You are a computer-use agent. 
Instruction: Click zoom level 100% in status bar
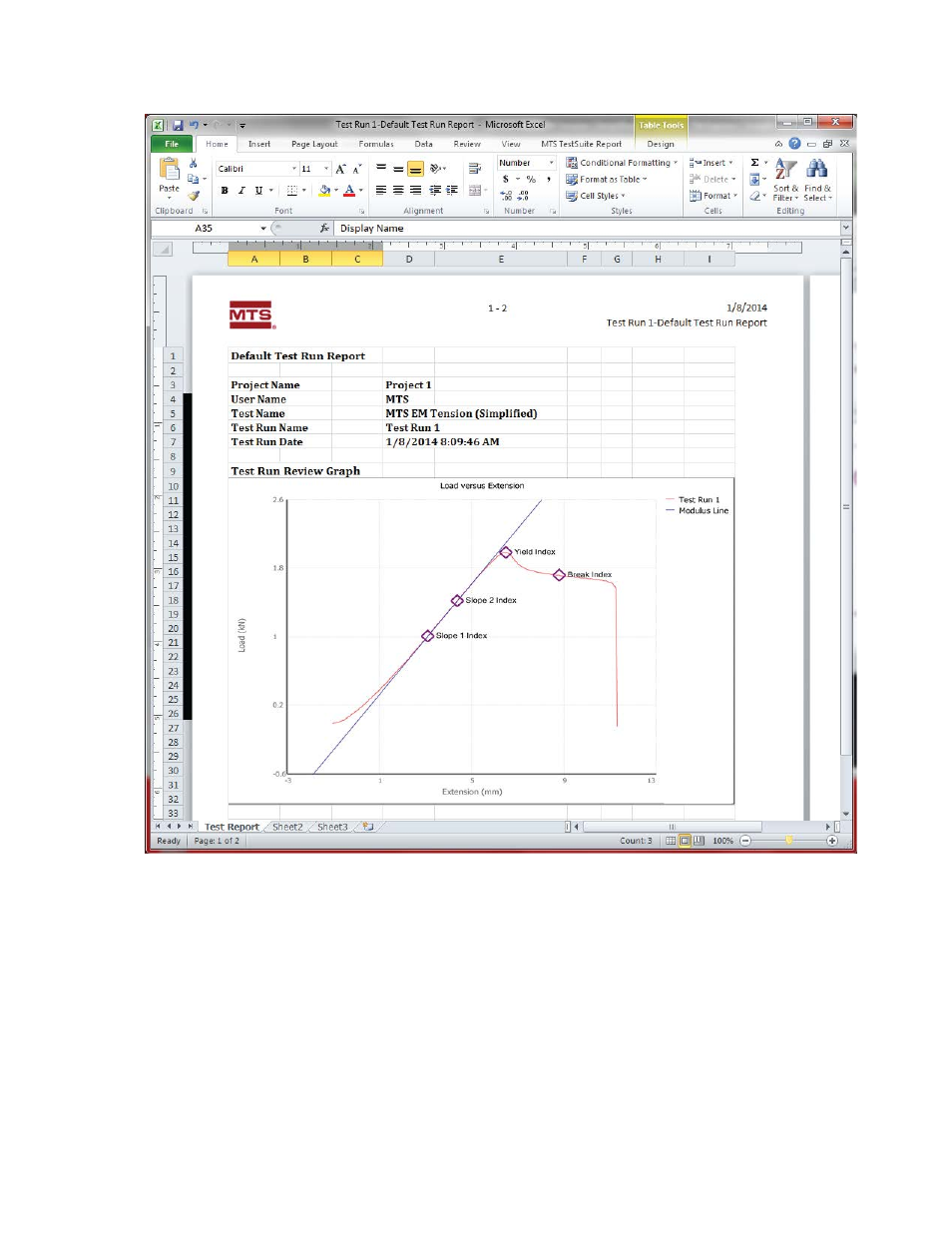click(723, 841)
